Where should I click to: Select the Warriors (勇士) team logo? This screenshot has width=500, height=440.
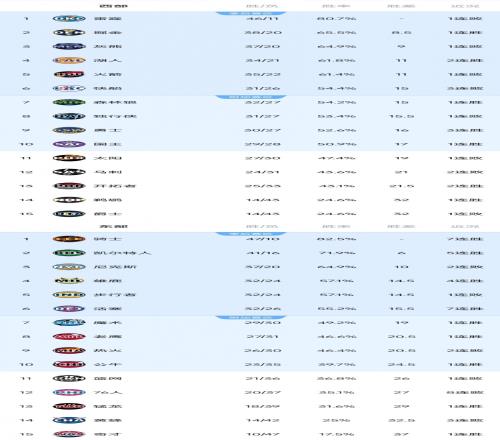(x=69, y=130)
